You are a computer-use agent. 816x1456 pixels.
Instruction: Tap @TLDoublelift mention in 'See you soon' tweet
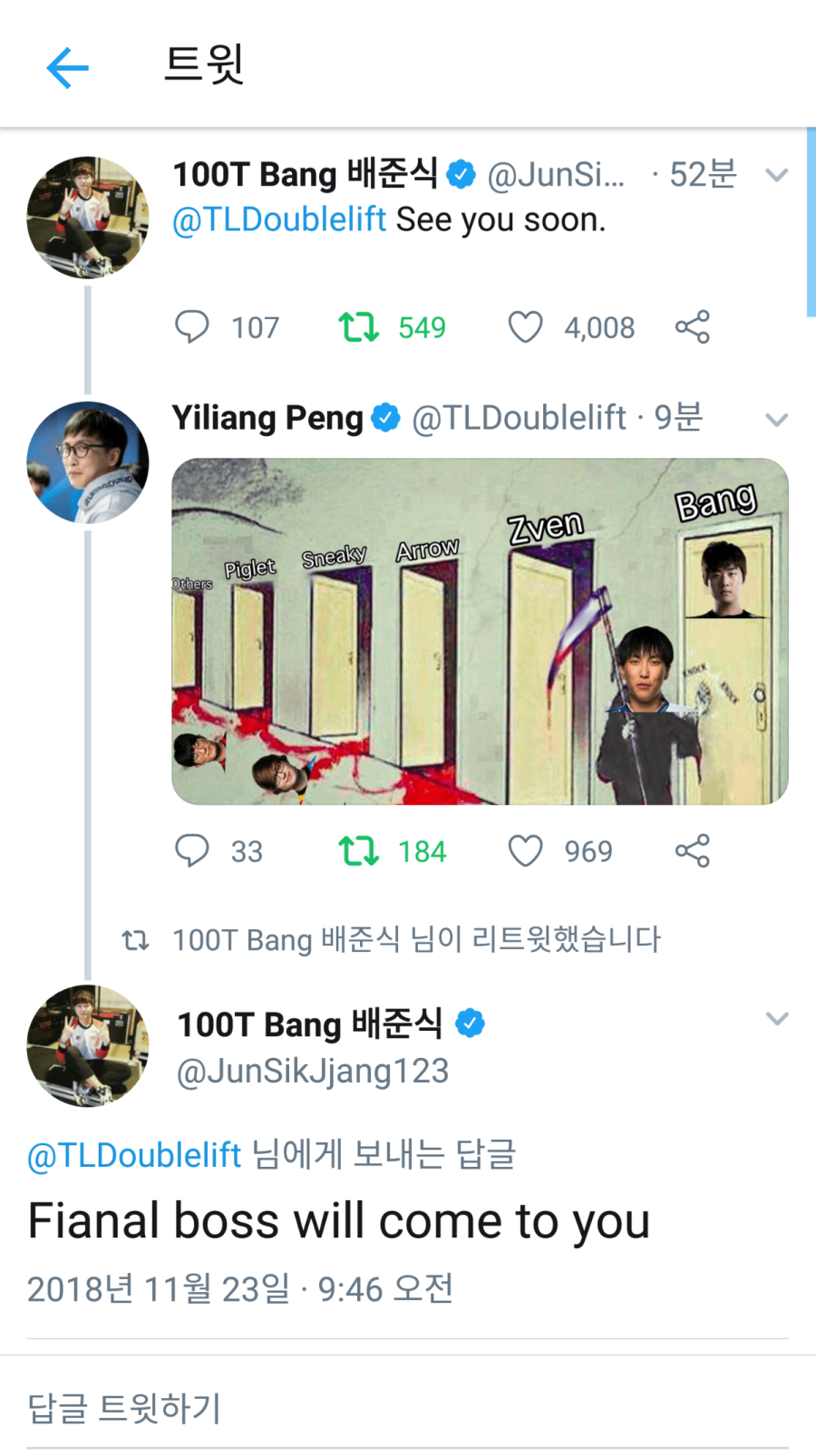click(x=279, y=220)
